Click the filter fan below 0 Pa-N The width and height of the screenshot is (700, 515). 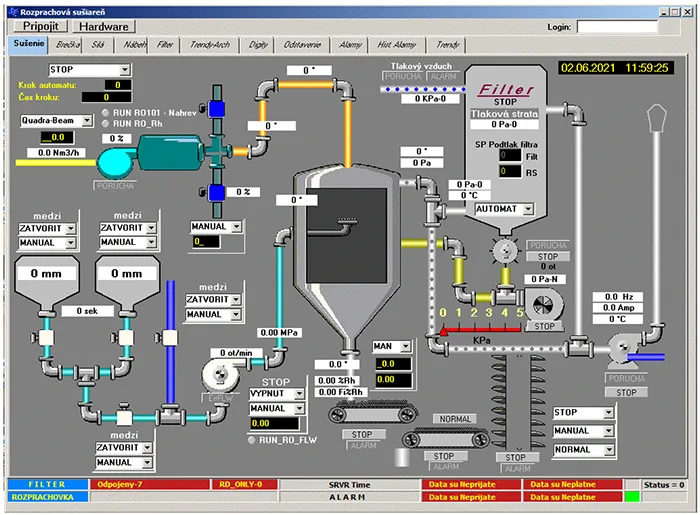coord(544,304)
